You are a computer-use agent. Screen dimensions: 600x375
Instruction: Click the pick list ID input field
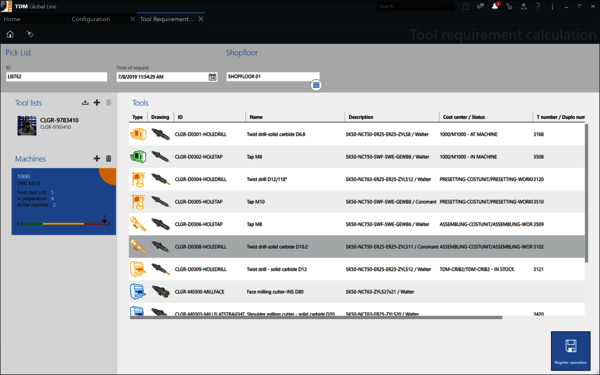pos(57,77)
